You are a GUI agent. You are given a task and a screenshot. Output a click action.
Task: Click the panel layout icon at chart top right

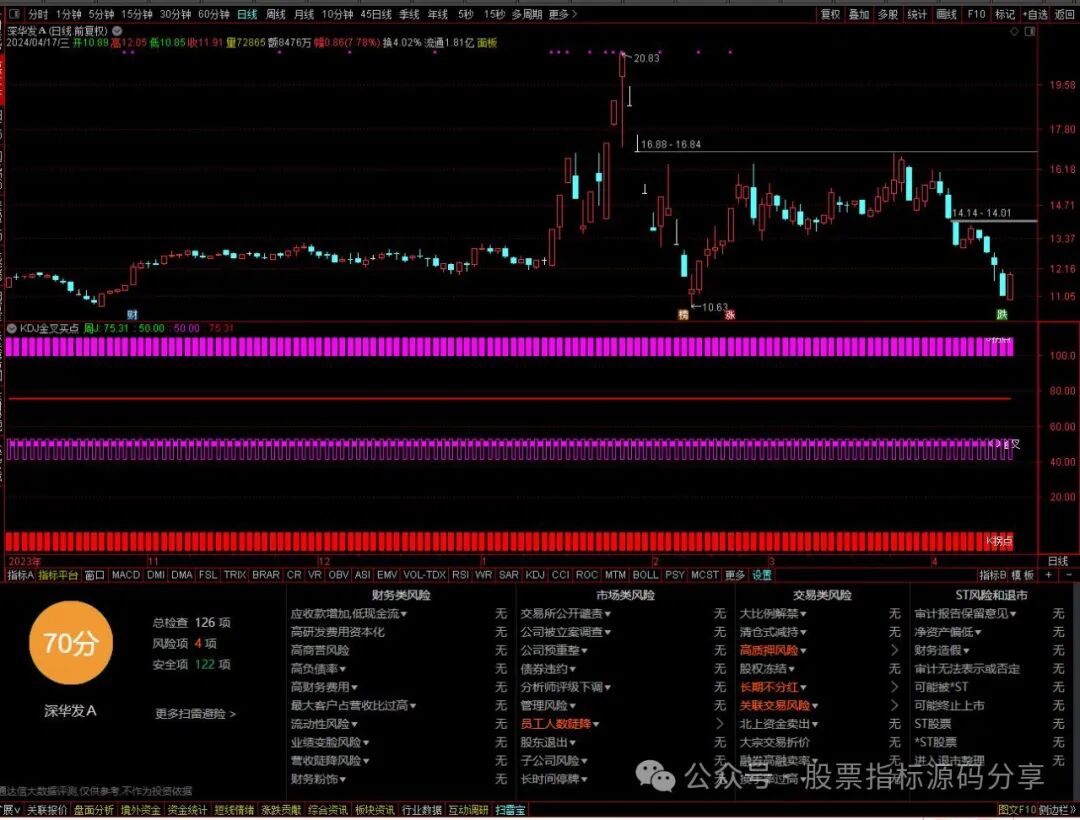click(x=1030, y=32)
